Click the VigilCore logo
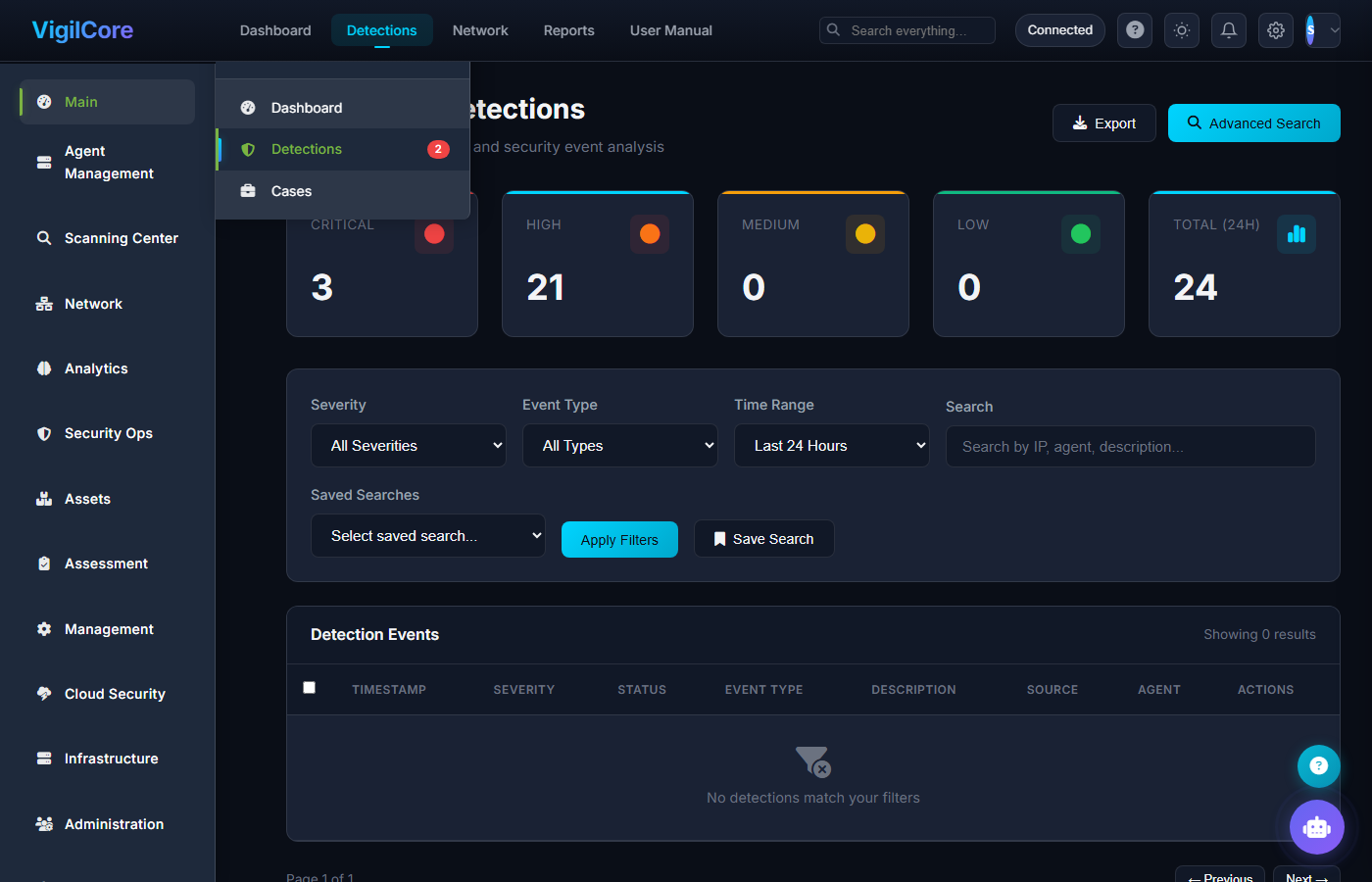The image size is (1372, 882). (82, 30)
